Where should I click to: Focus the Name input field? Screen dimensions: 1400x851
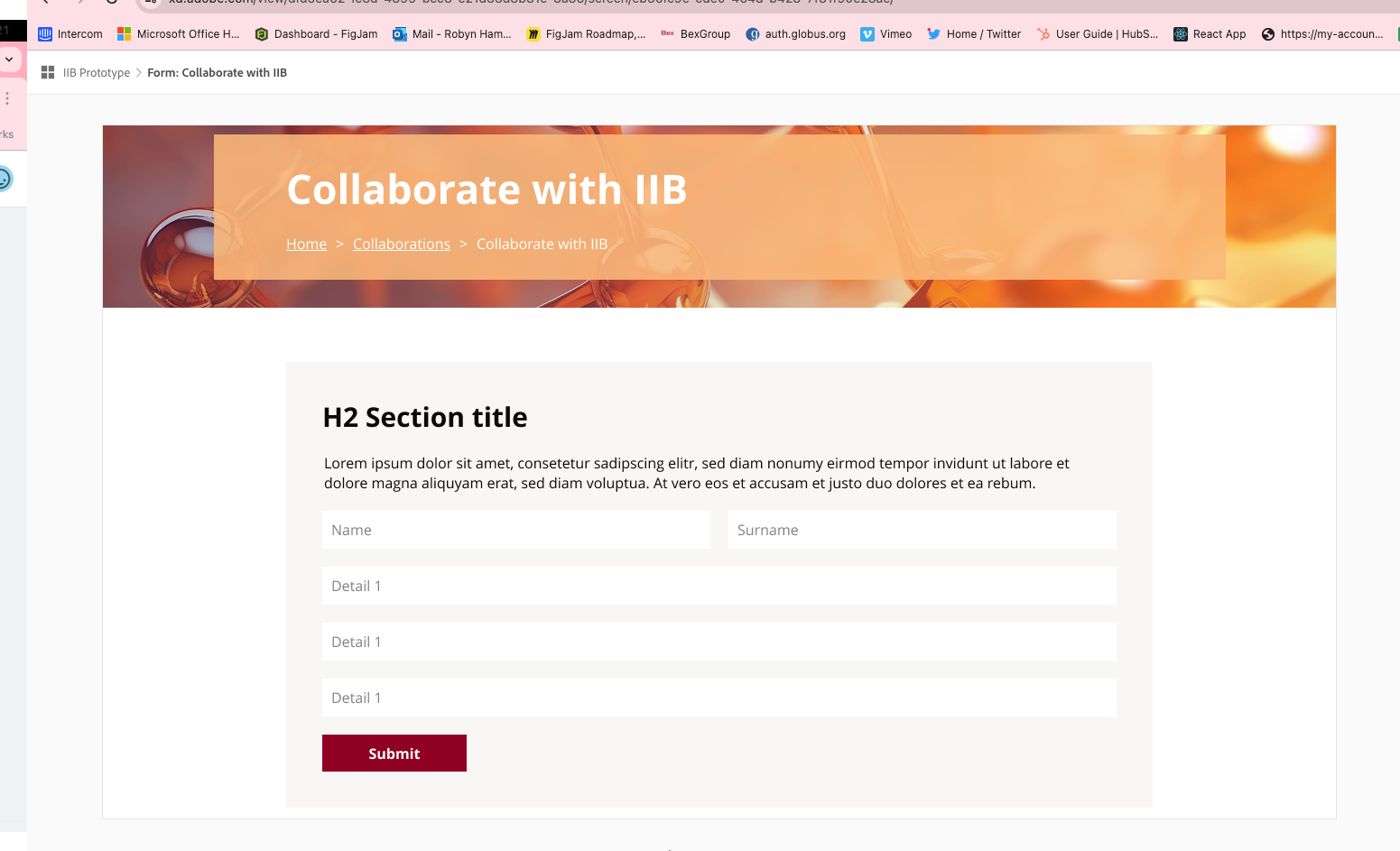coord(515,531)
